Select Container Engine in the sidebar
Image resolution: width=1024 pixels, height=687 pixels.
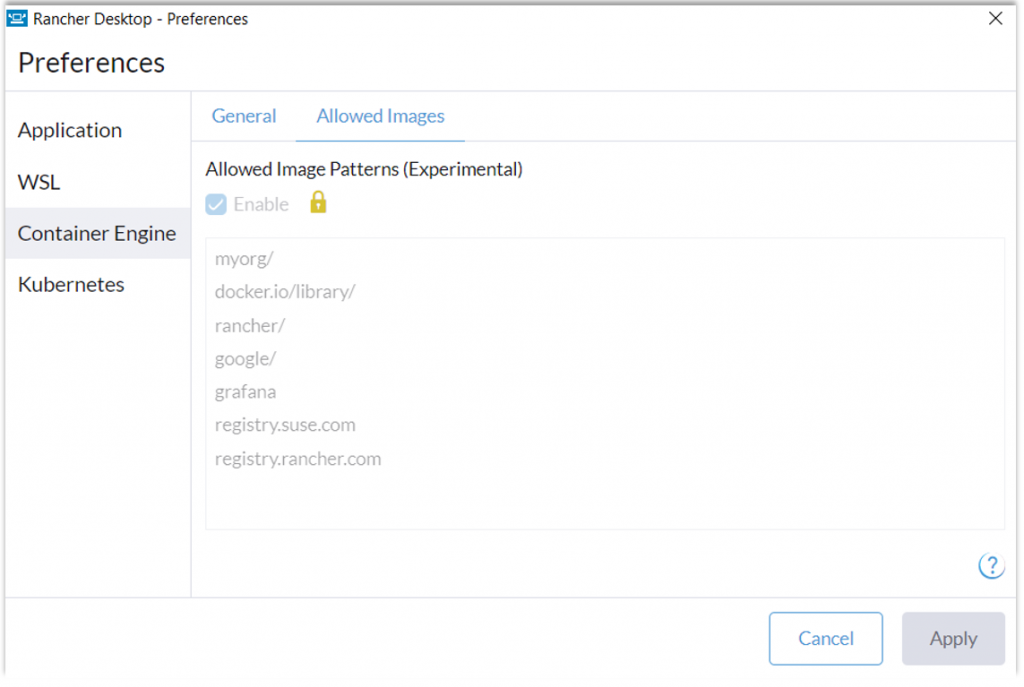97,233
